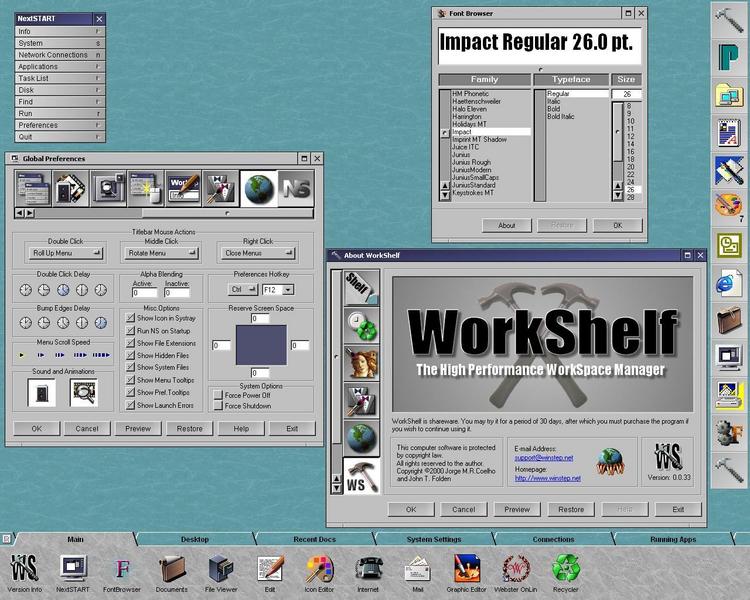
Task: Open Double Click action dropdown (Roll Up Menu)
Action: (66, 253)
